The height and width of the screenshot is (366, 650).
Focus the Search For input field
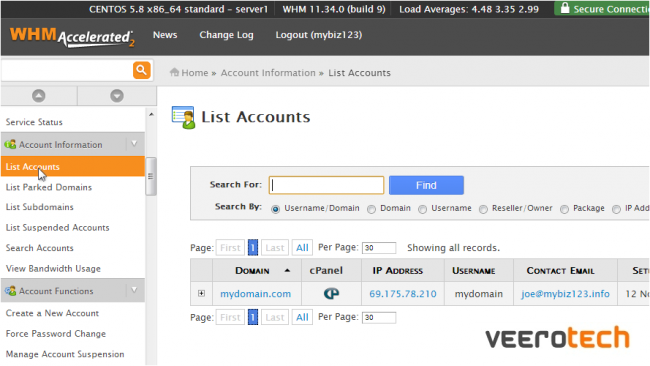tap(326, 185)
